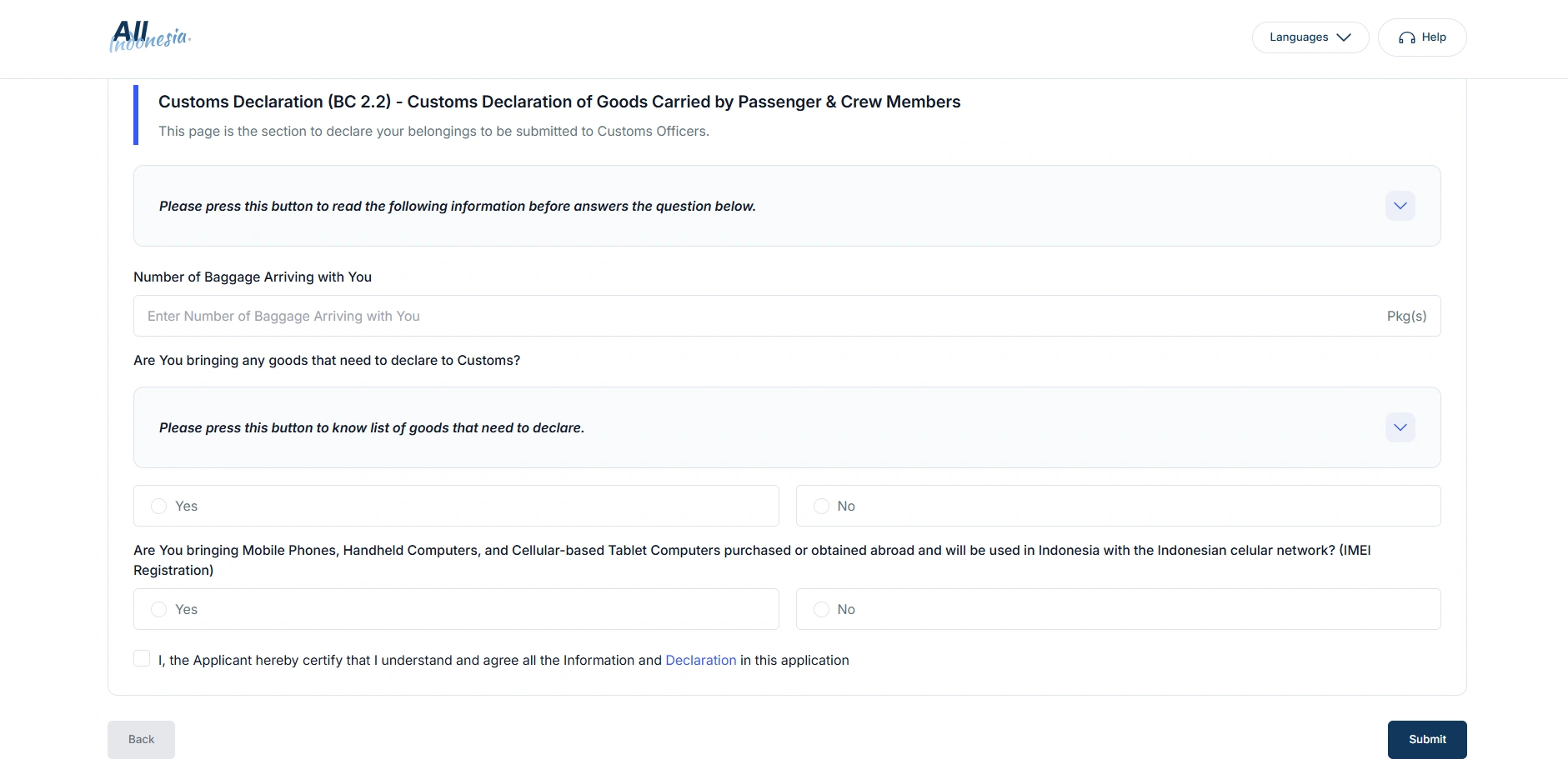Click the goods list banner text
1568x759 pixels.
coord(371,427)
